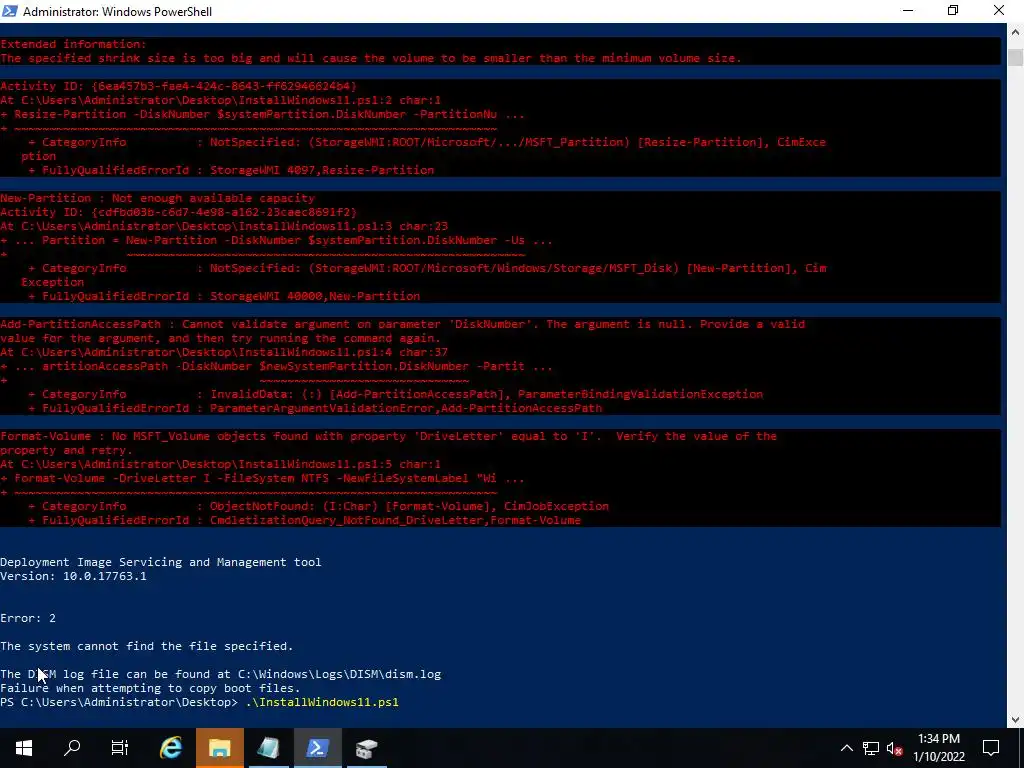This screenshot has height=768, width=1024.
Task: Select the PowerShell taskbar button
Action: (317, 748)
